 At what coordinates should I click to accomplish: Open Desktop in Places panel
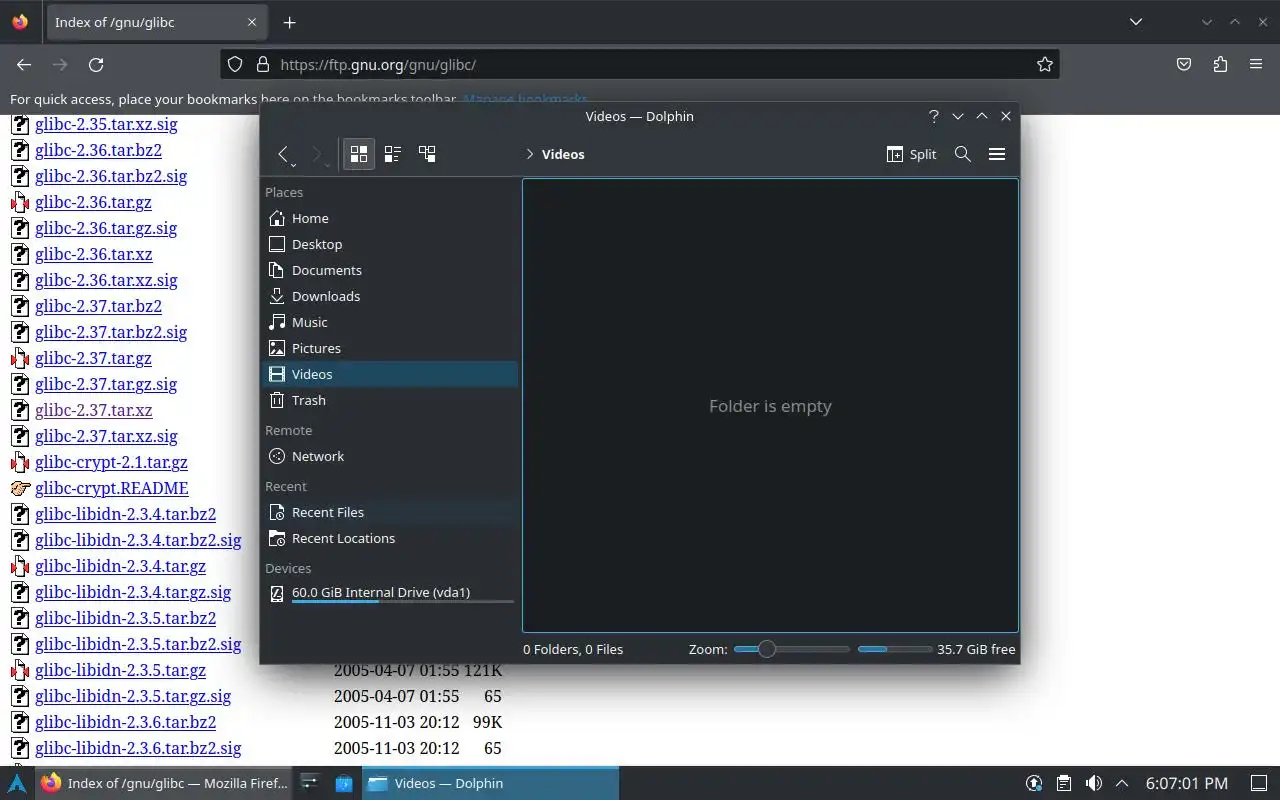390,244
